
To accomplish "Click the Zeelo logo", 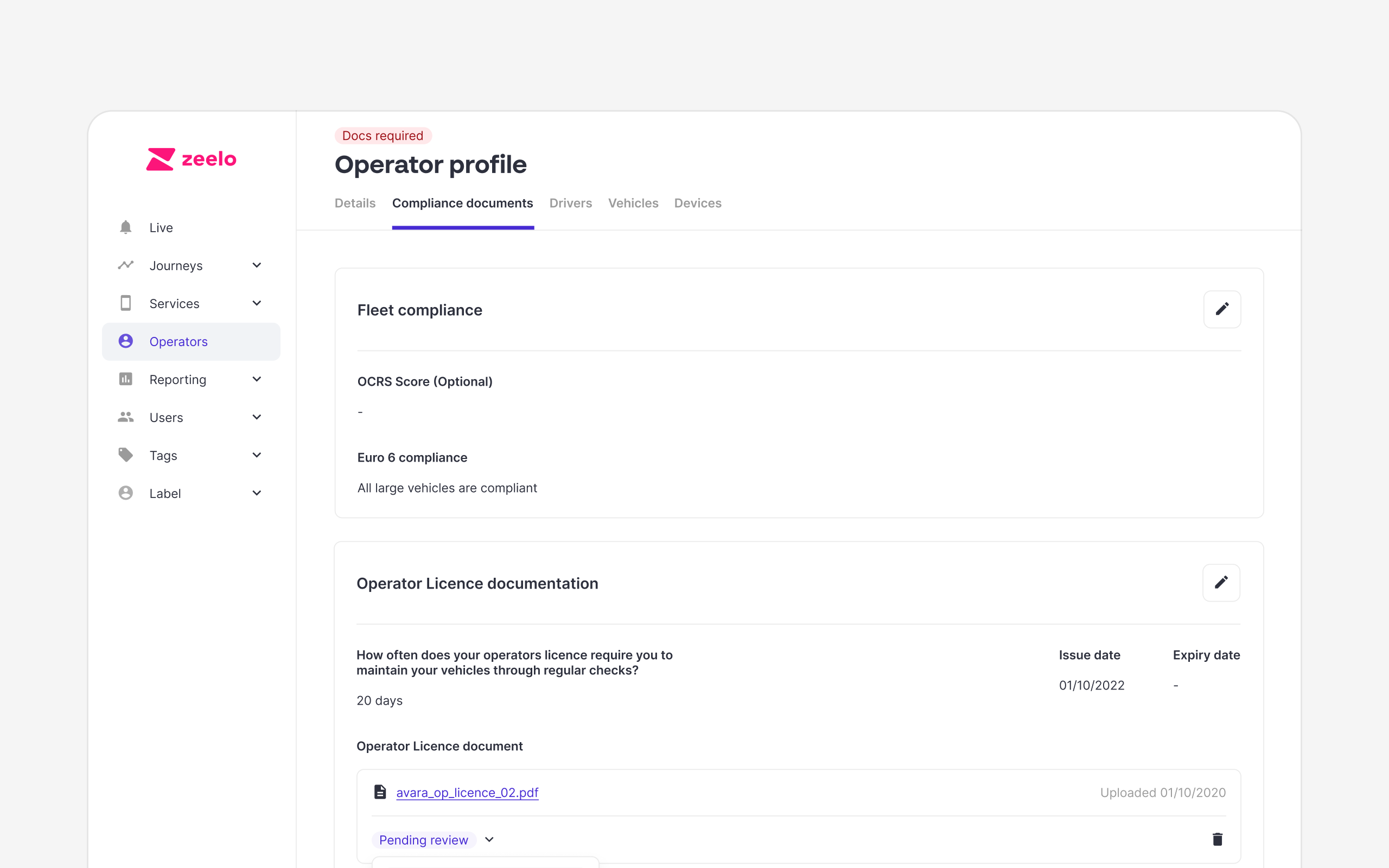I will tap(191, 159).
